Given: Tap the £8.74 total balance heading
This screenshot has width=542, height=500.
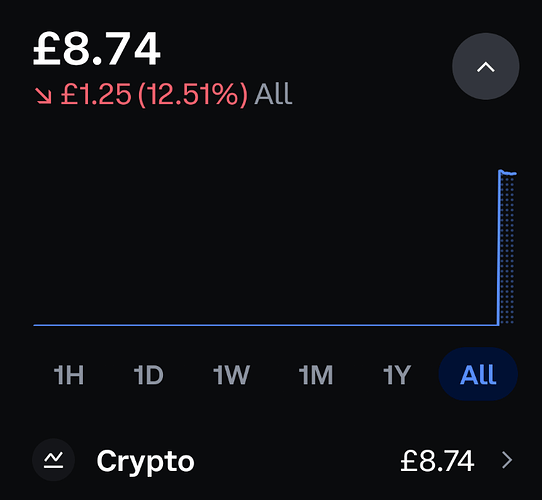Looking at the screenshot, I should pos(96,48).
